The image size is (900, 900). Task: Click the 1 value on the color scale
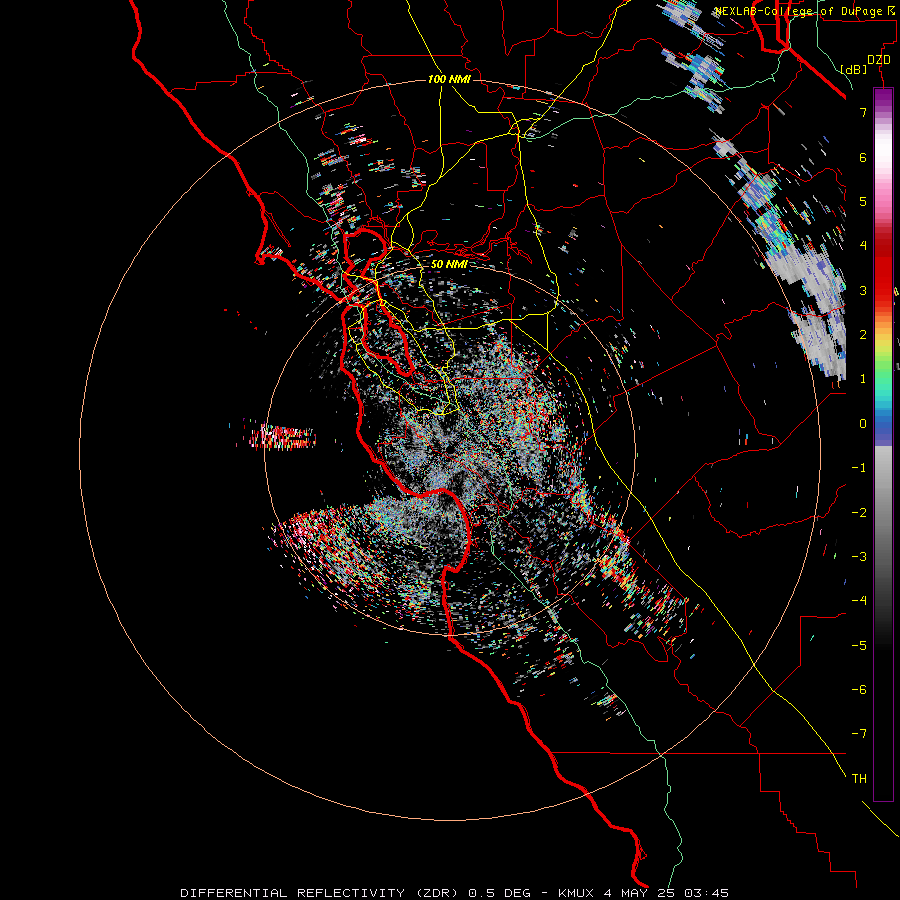pyautogui.click(x=863, y=379)
